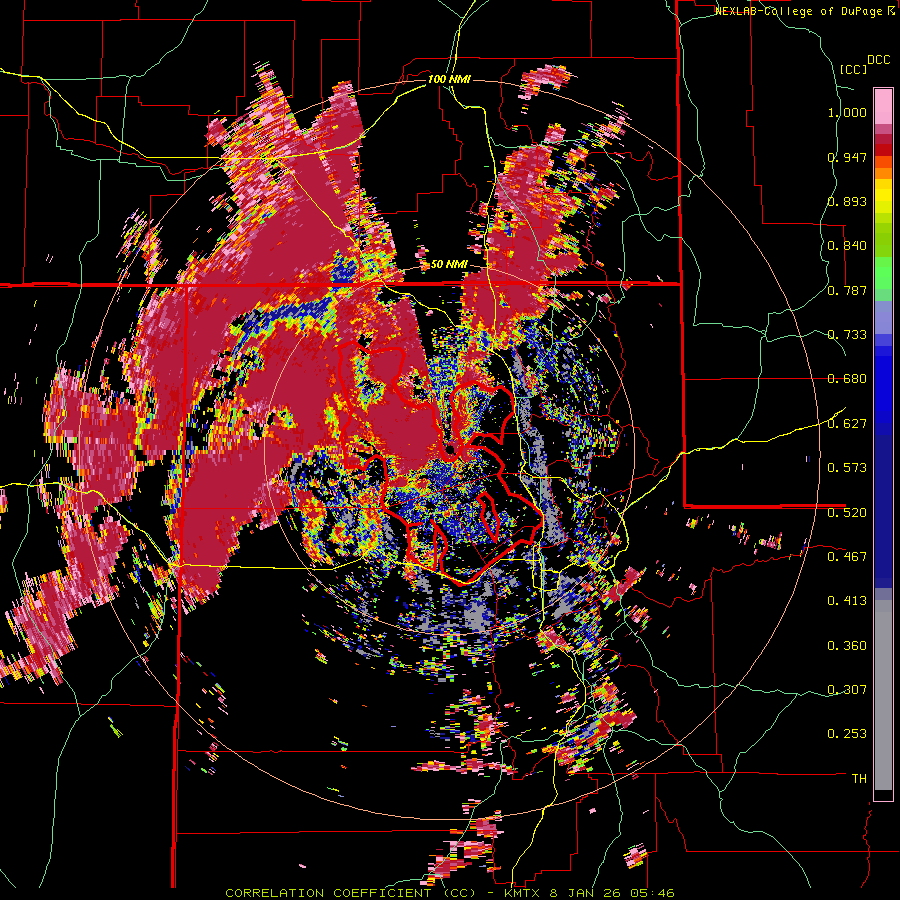
Task: Click the 0.947 legend value
Action: [847, 157]
